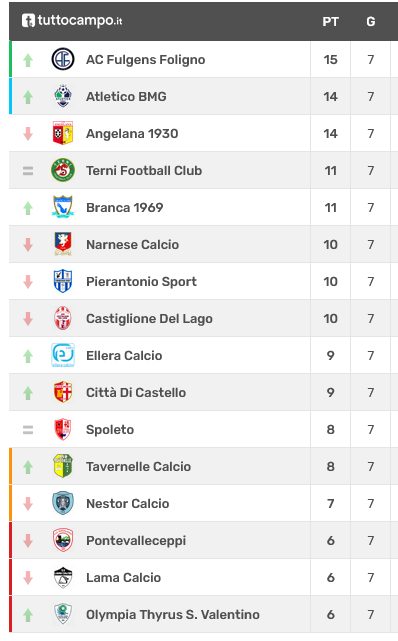Click the Atletico BMG team crest
Screen dimensions: 398x641
[x=63, y=96]
